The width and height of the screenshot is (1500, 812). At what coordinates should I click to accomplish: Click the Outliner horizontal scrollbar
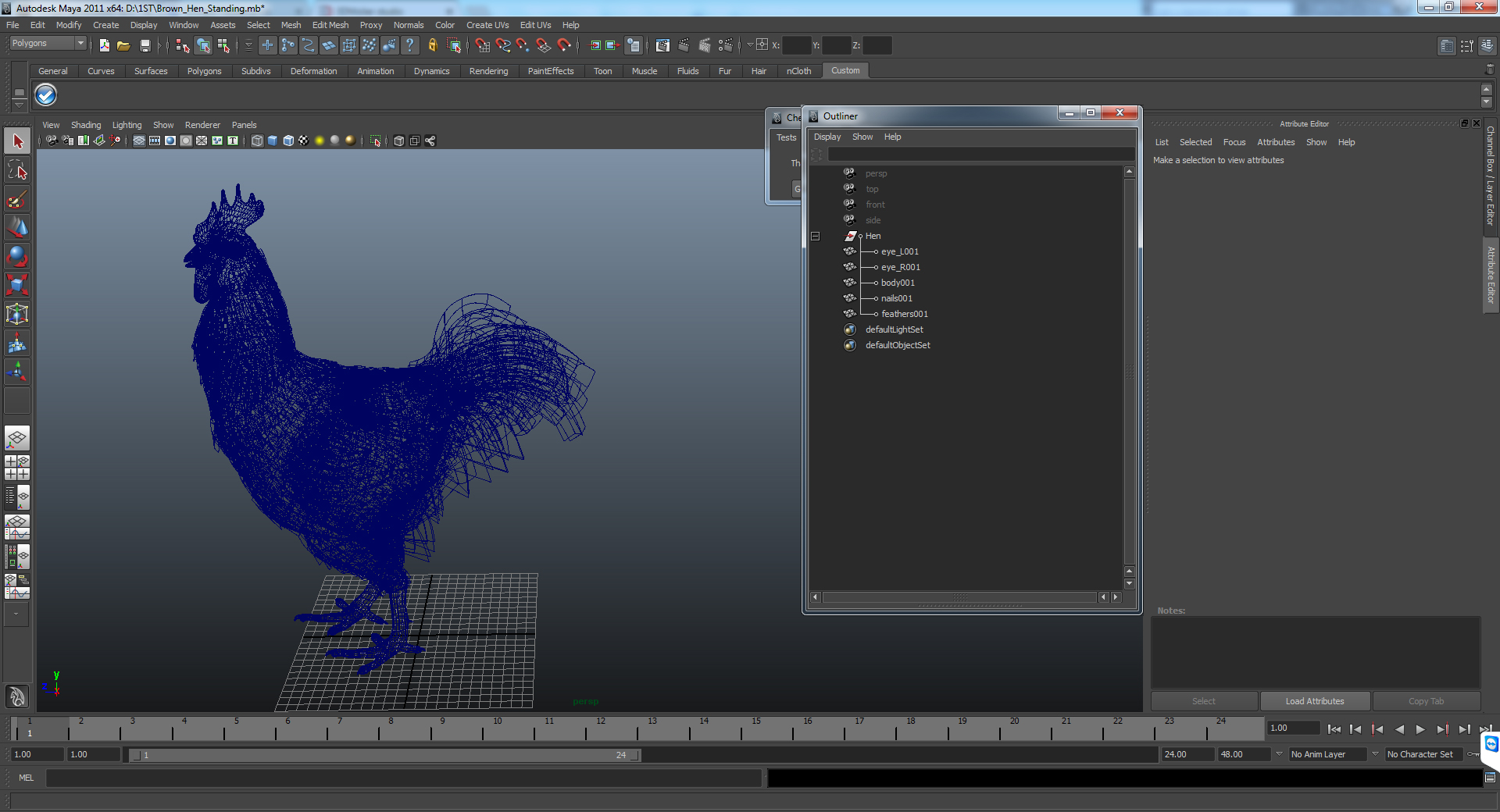(x=959, y=597)
